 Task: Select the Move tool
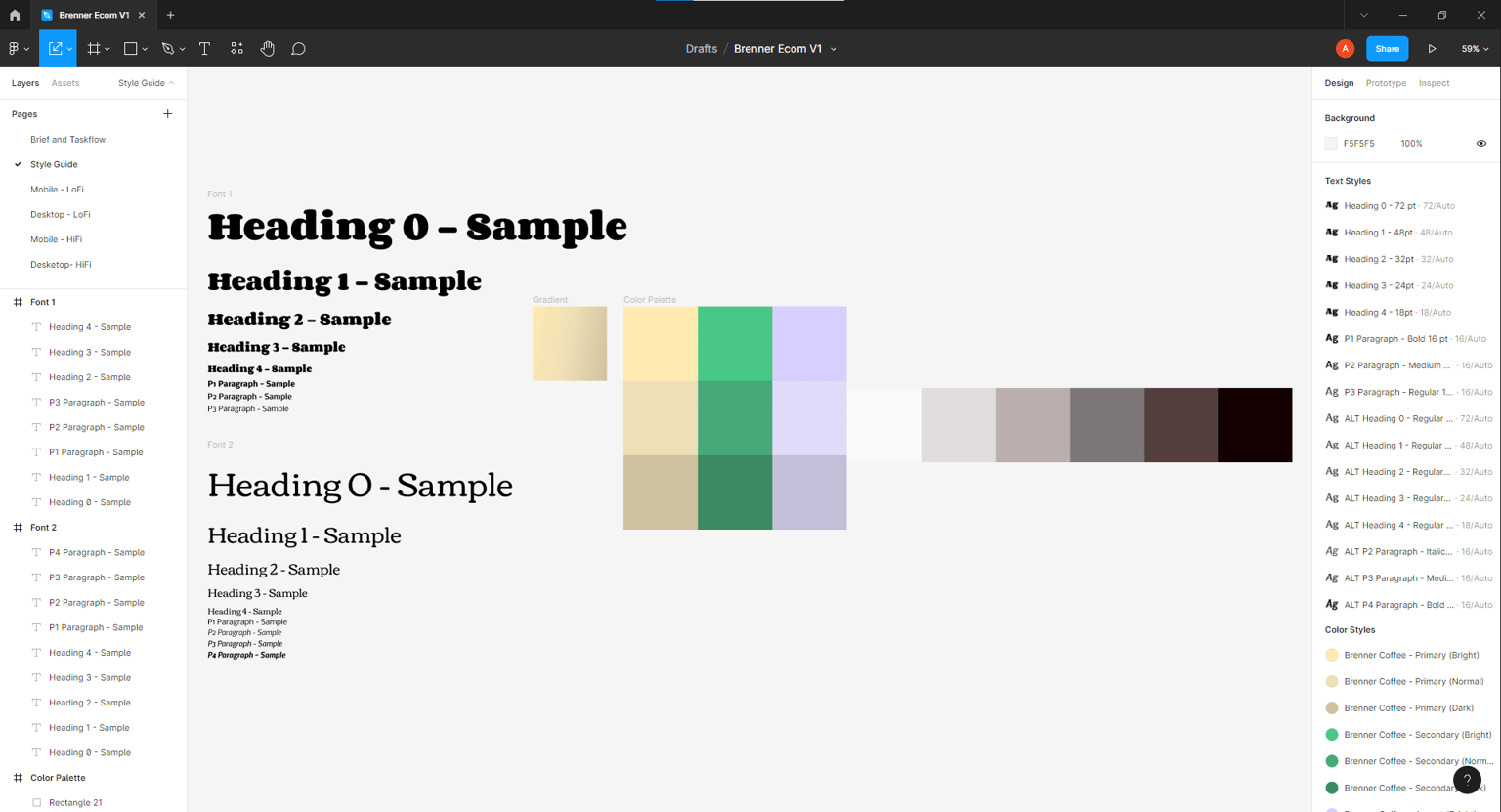[x=55, y=49]
